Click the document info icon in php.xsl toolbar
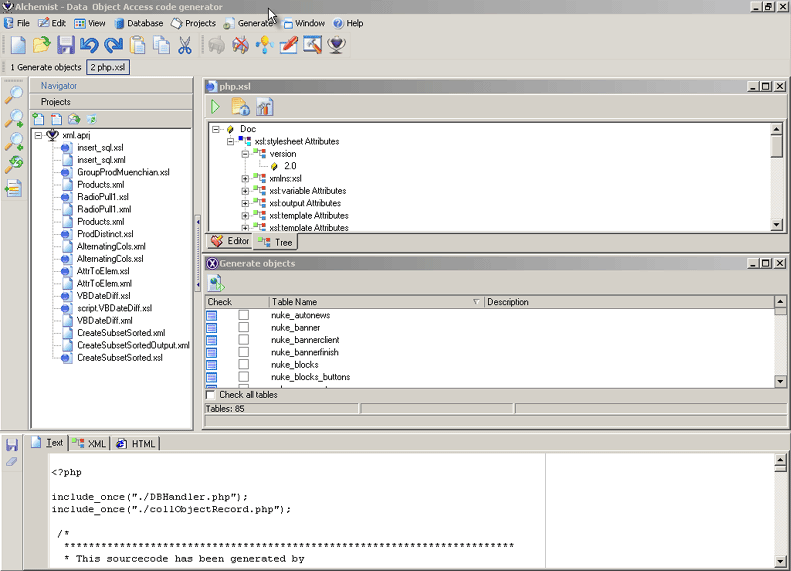 pyautogui.click(x=240, y=107)
